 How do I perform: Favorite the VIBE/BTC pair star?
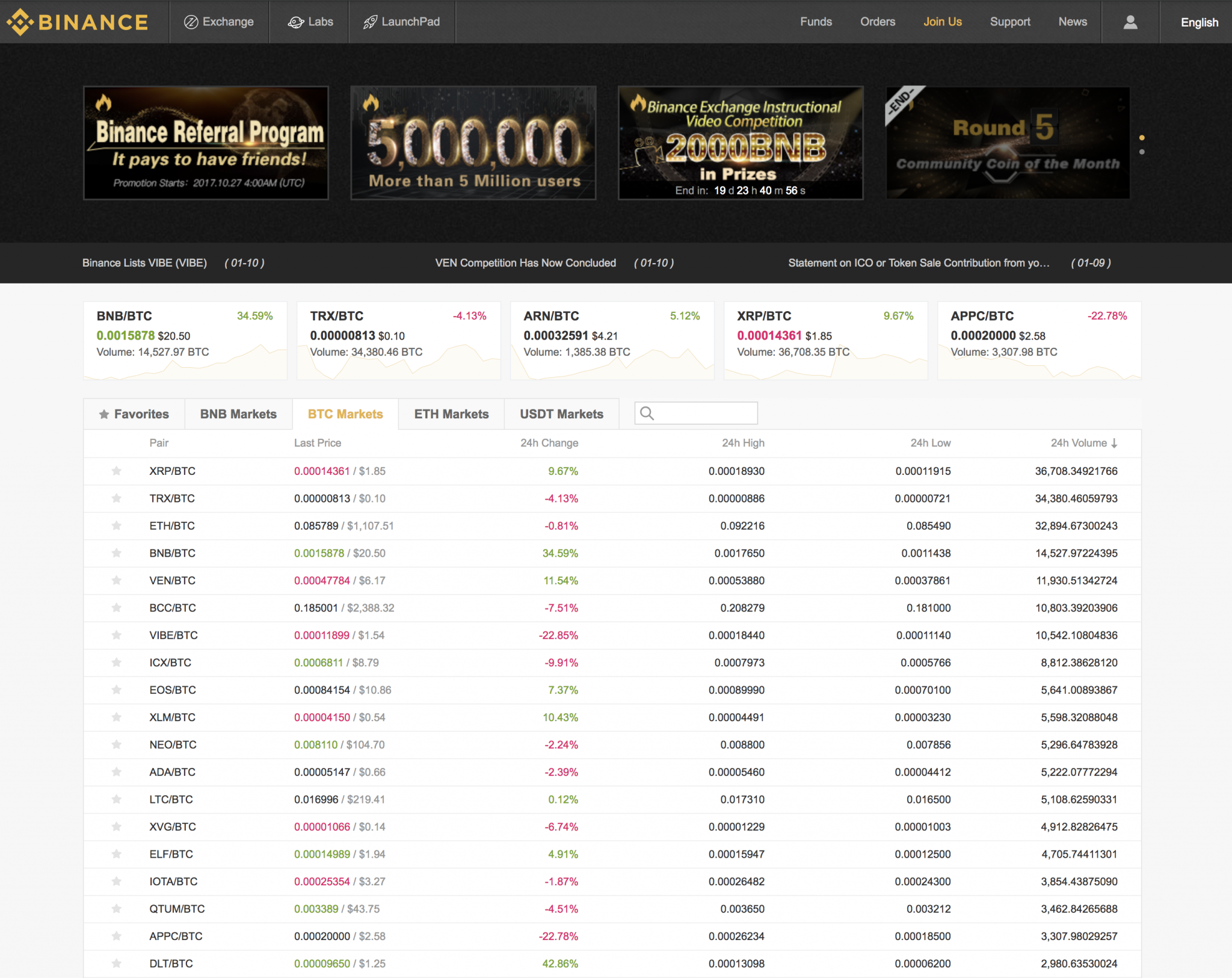117,636
